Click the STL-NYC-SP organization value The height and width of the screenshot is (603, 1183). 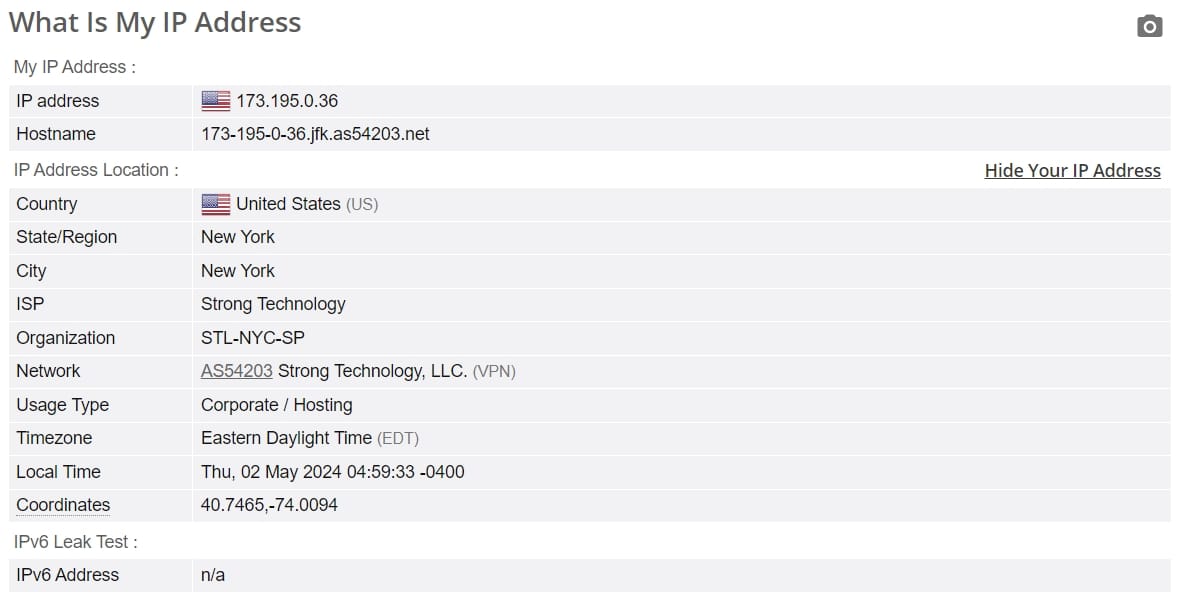253,338
